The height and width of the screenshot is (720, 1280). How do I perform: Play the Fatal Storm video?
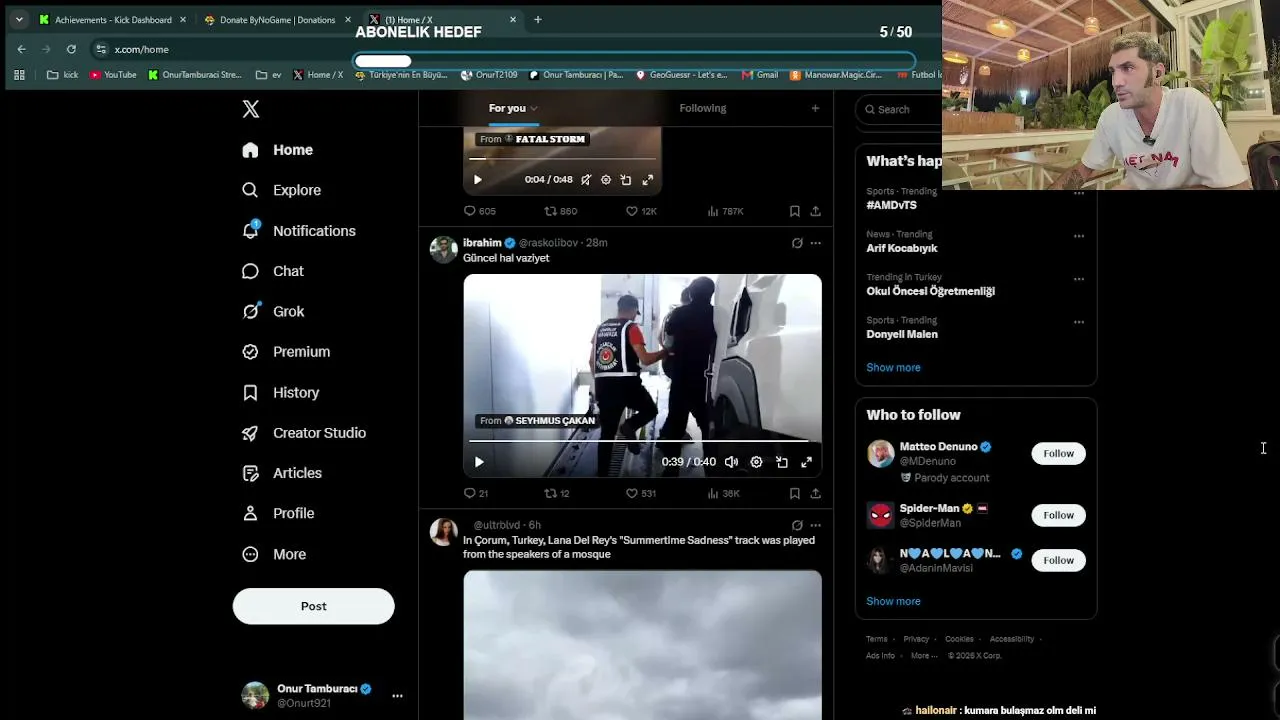(x=477, y=180)
